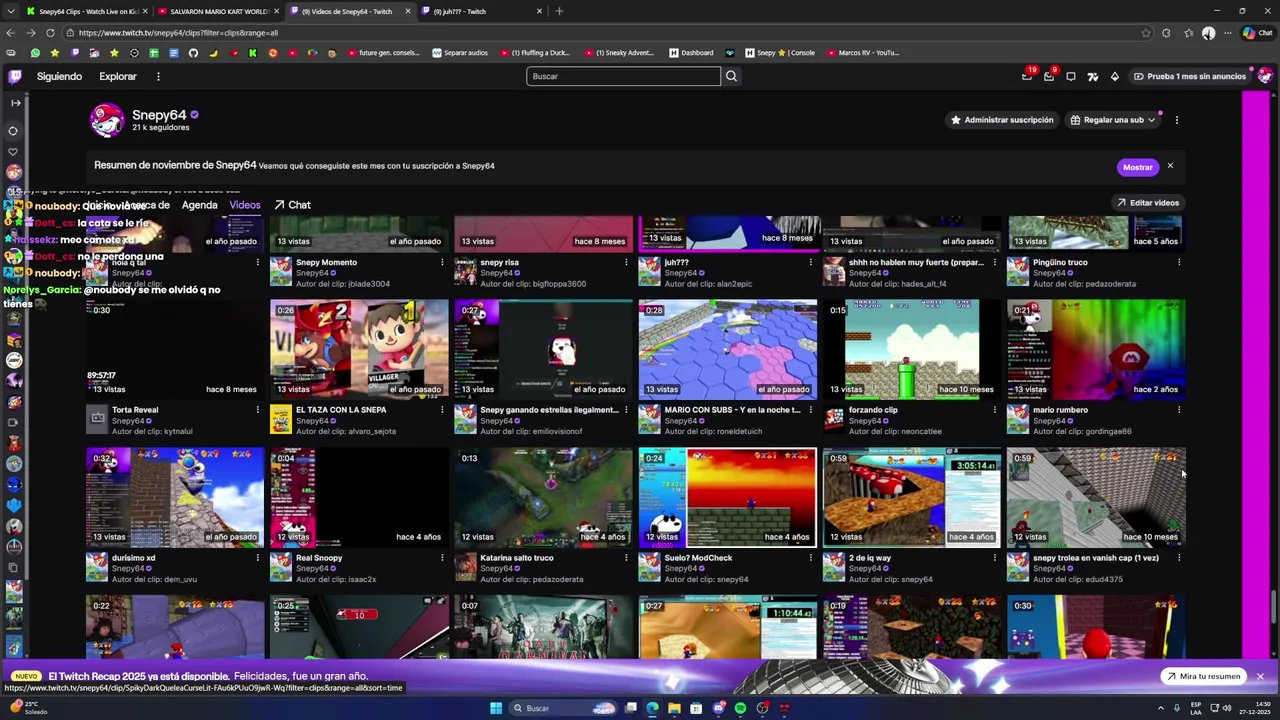Image resolution: width=1280 pixels, height=720 pixels.
Task: Open the EL TAZA CON LA SNEPA thumbnail
Action: [359, 349]
